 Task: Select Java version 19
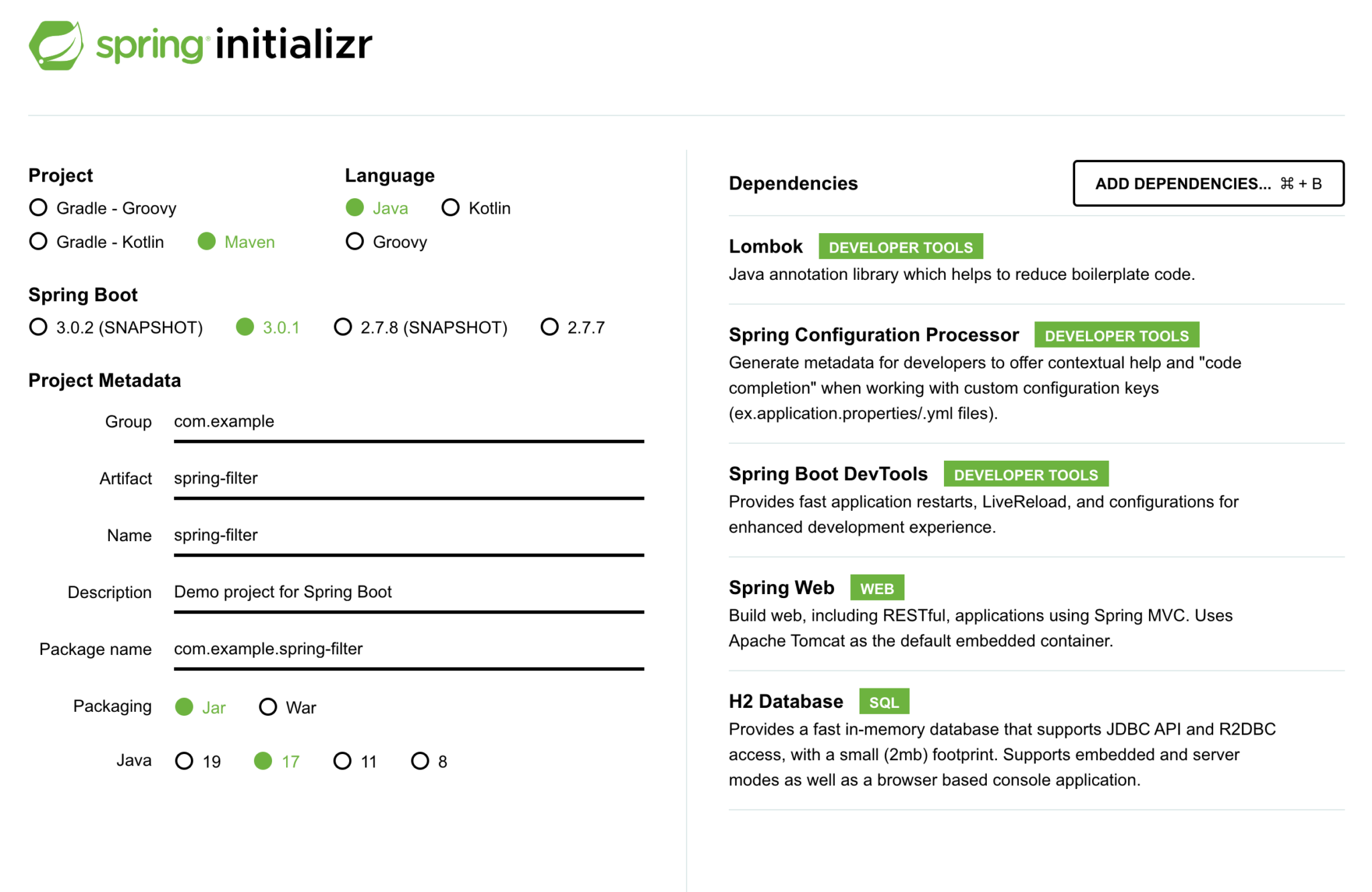tap(184, 761)
